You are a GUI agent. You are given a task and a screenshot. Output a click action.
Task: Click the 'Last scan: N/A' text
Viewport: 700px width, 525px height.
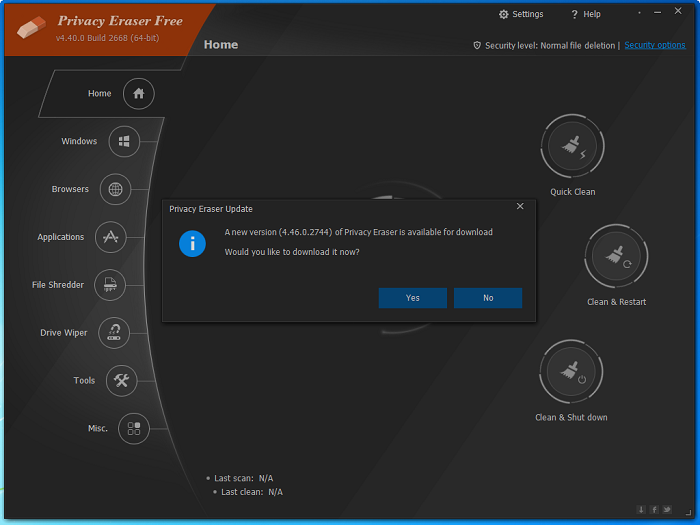coord(244,478)
